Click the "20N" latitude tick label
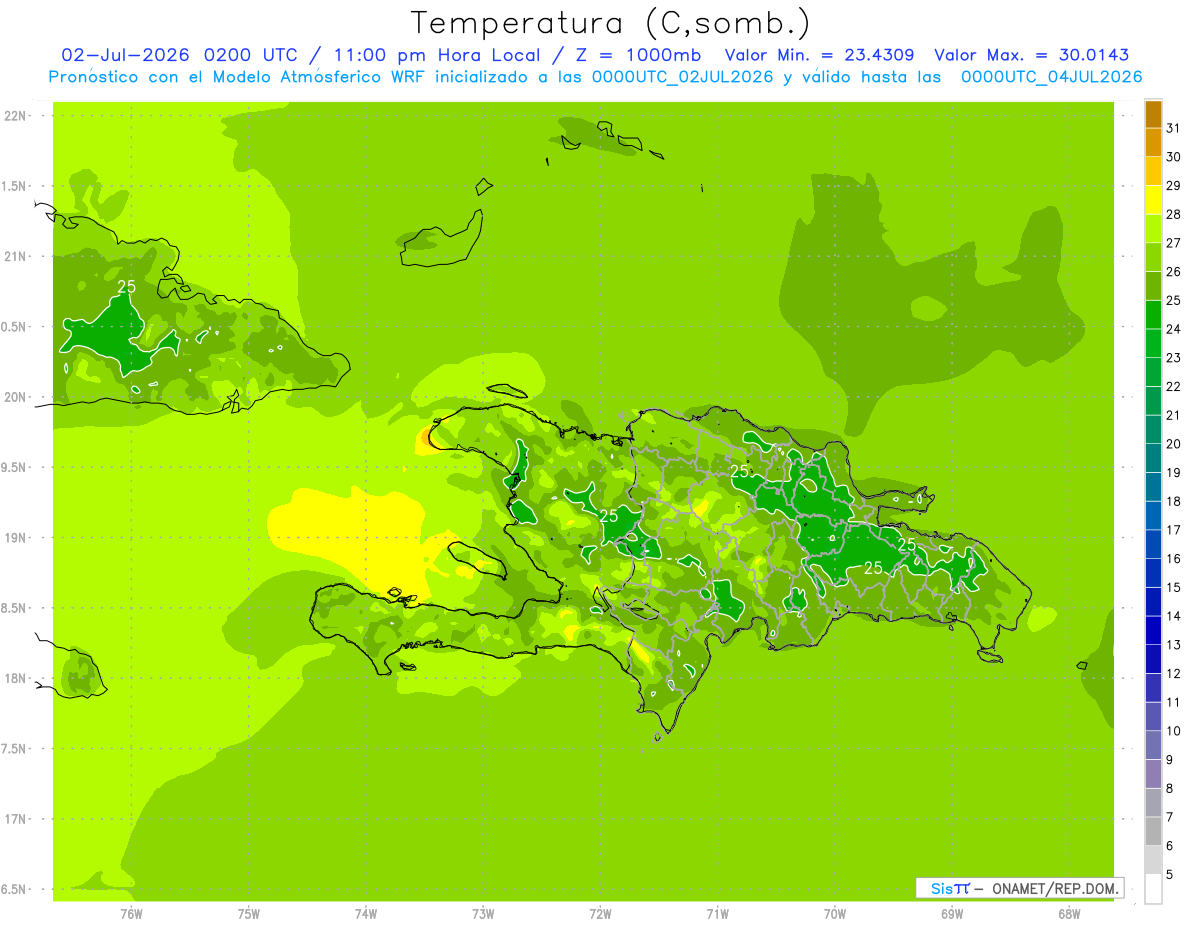The width and height of the screenshot is (1200, 927). pyautogui.click(x=15, y=397)
